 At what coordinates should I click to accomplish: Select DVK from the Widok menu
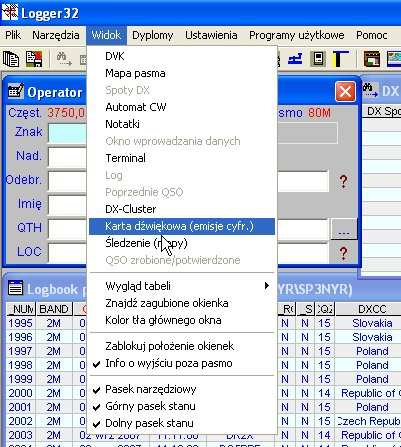tap(182, 56)
